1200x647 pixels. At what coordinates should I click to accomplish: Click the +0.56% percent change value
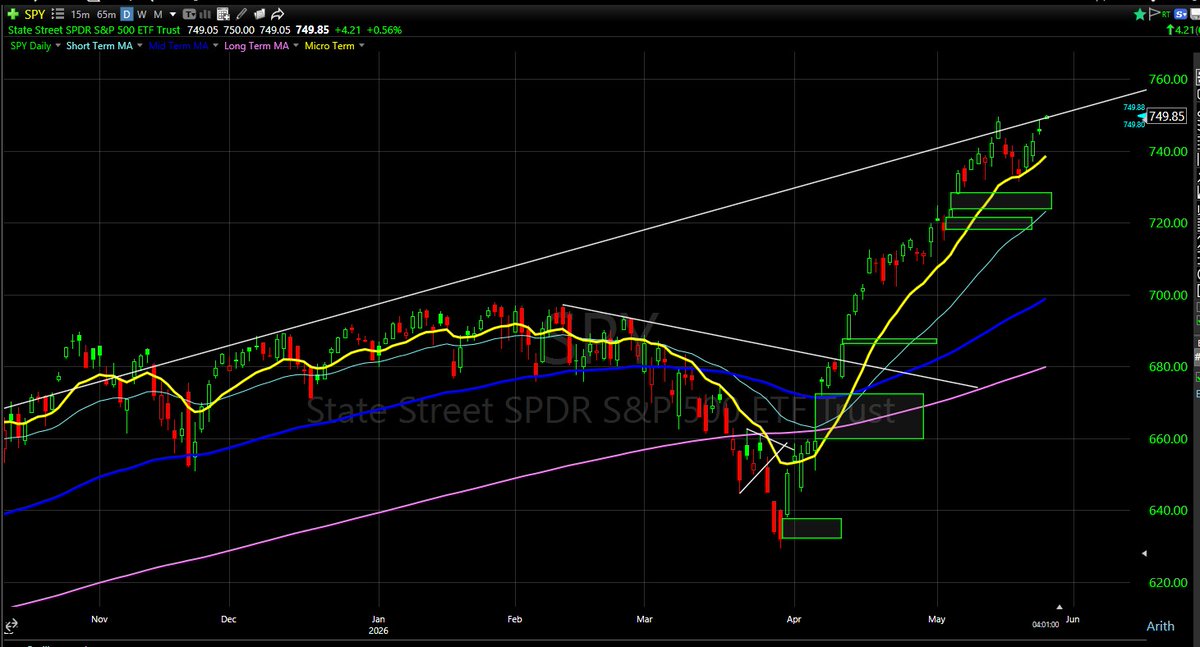(382, 30)
